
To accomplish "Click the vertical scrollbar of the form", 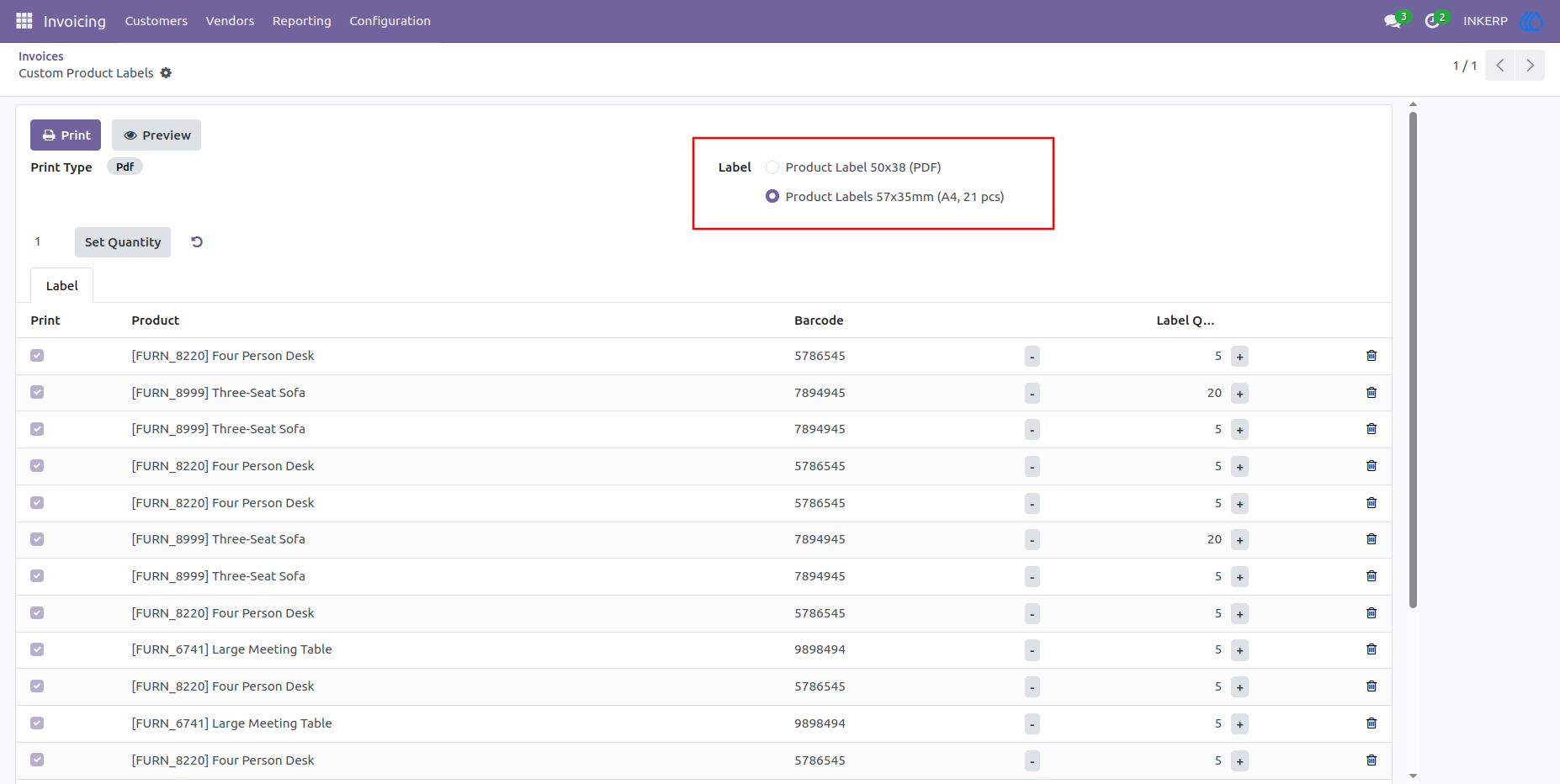I will click(x=1413, y=360).
